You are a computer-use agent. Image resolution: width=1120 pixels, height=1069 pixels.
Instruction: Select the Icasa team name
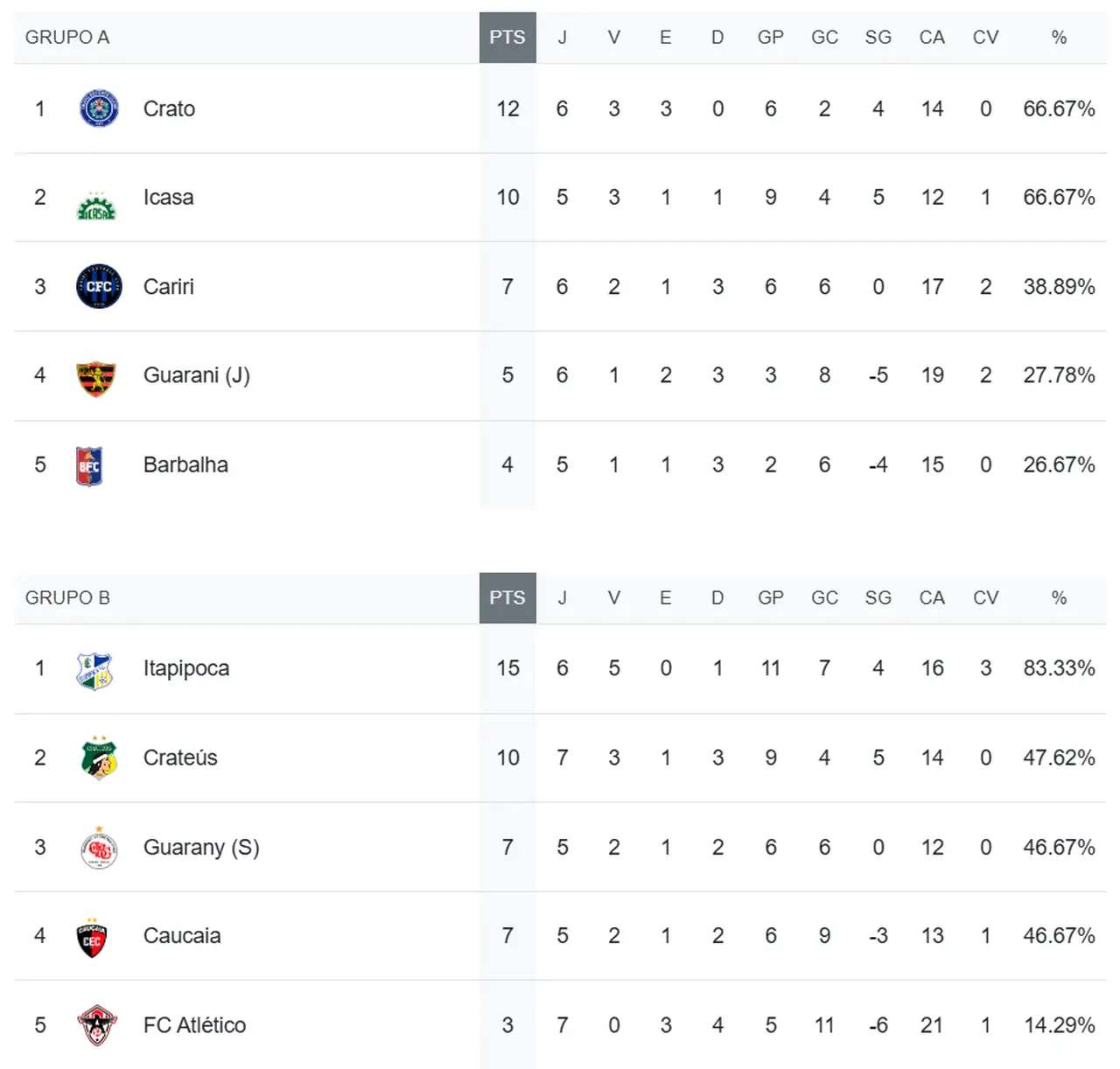168,198
